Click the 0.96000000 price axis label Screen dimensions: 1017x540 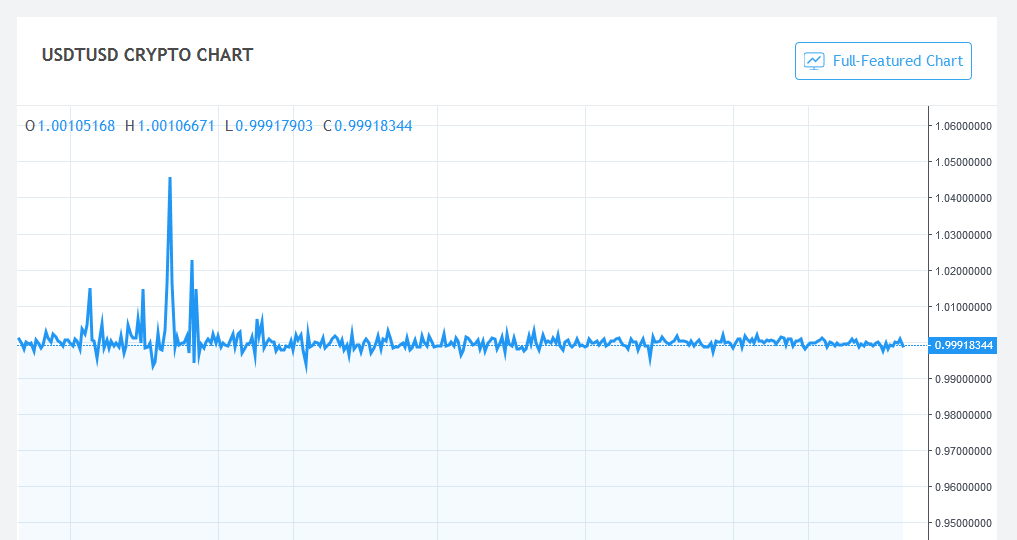[x=963, y=487]
